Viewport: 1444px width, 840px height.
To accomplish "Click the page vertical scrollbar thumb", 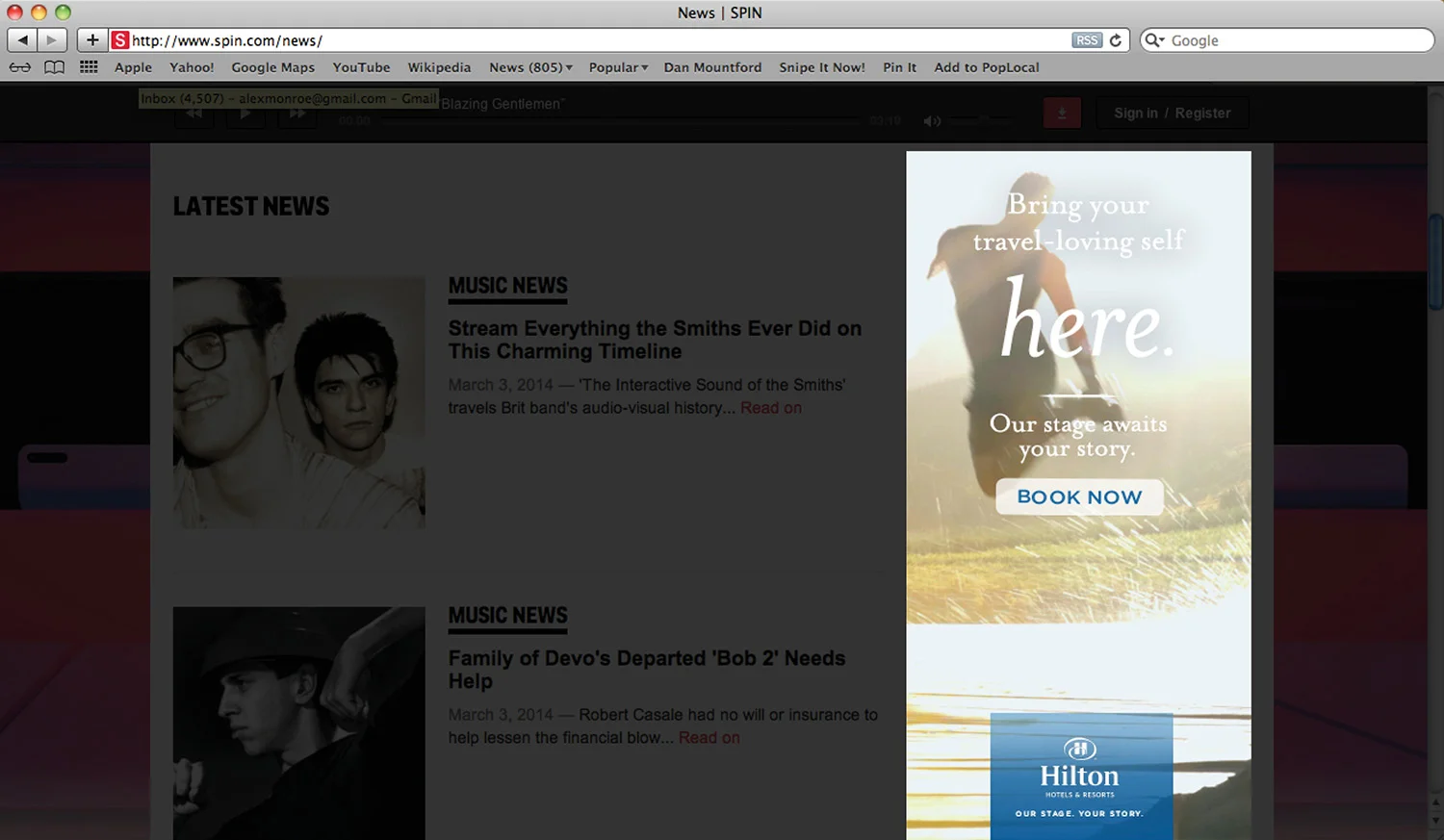I will pos(1435,262).
